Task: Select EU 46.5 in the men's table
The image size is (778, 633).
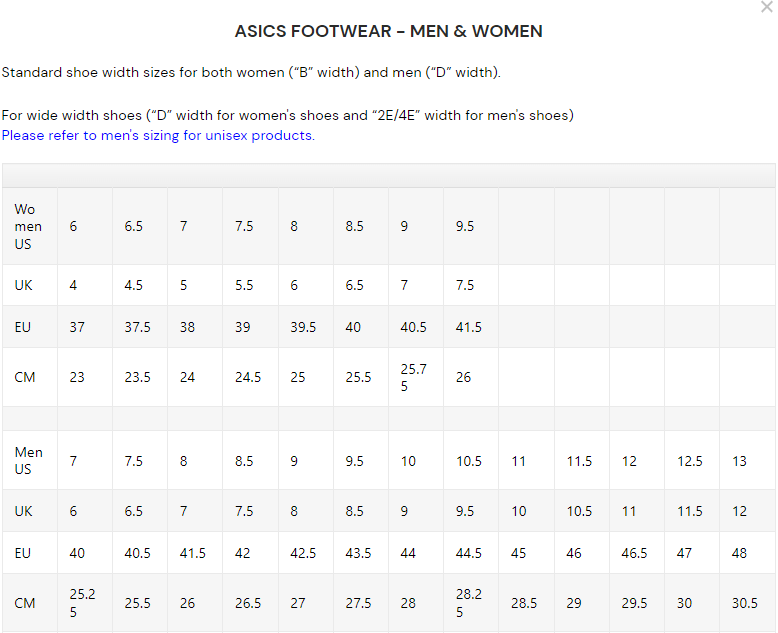Action: 634,553
